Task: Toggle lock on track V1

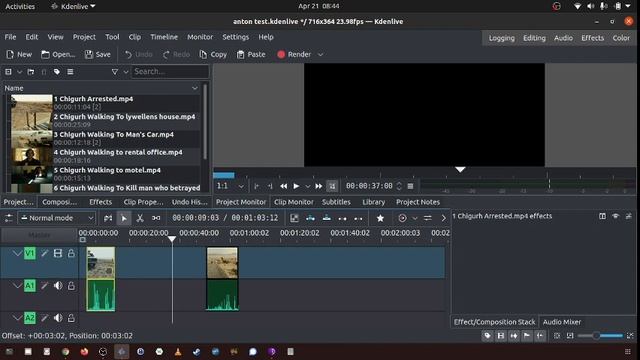Action: coord(71,253)
